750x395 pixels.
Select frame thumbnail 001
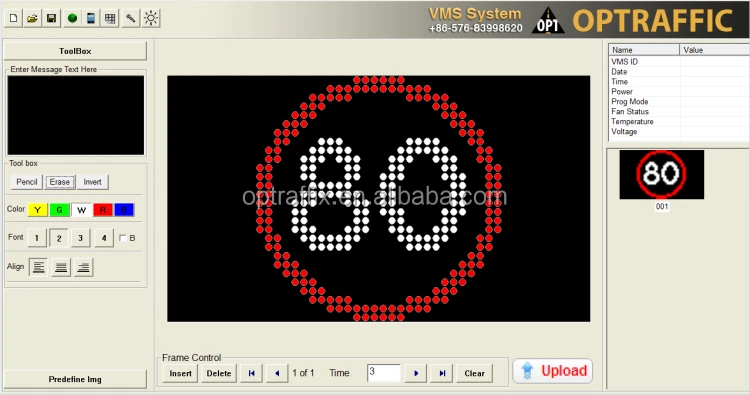[662, 175]
